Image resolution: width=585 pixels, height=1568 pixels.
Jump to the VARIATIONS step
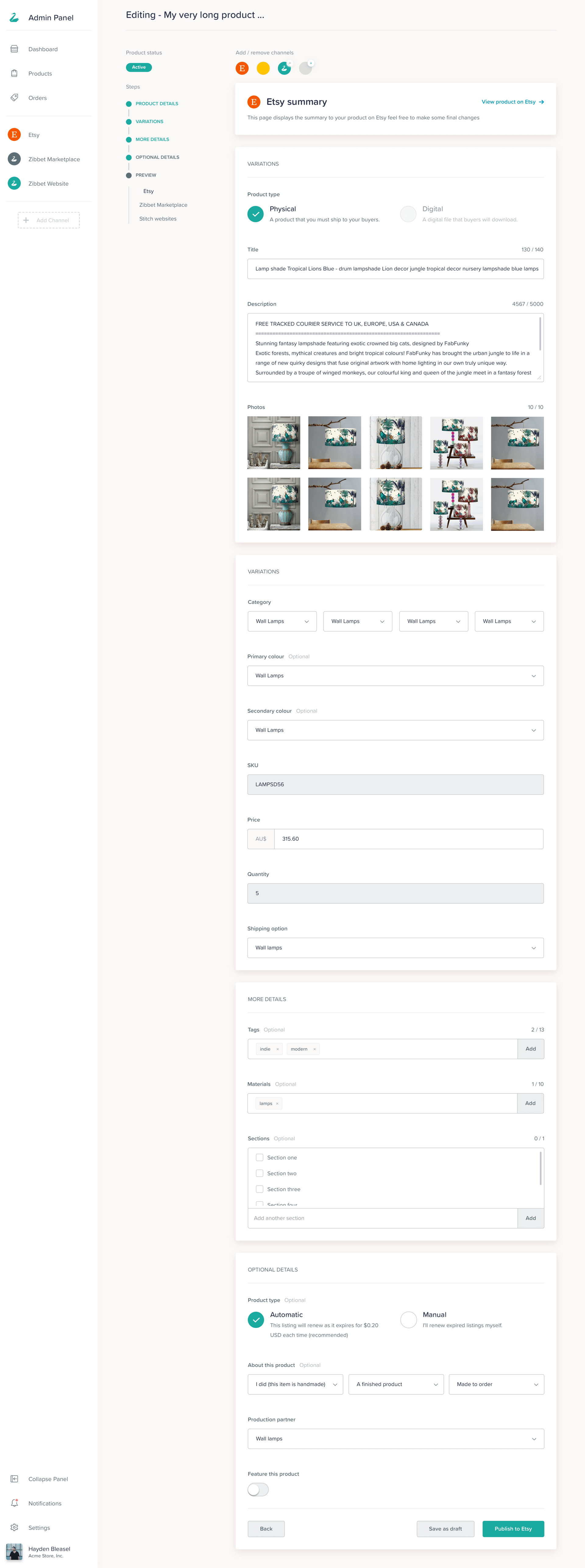coord(149,122)
